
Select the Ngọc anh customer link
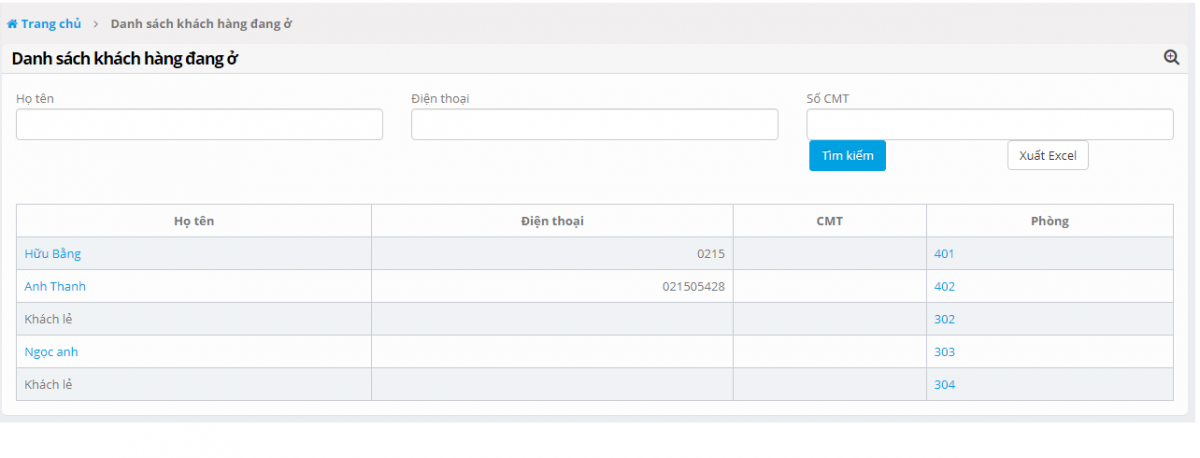pos(51,352)
